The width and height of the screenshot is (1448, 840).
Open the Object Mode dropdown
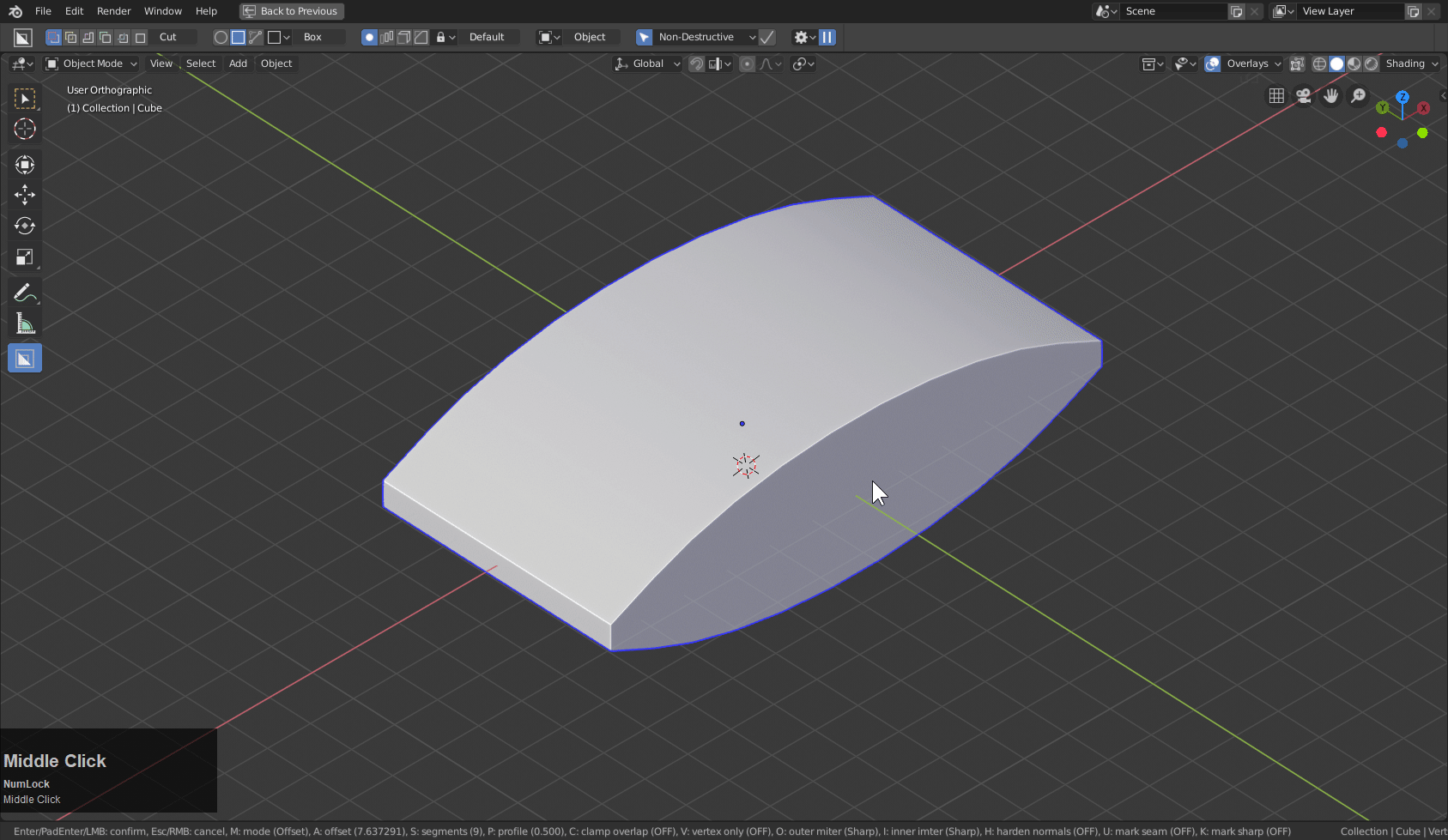pyautogui.click(x=92, y=63)
